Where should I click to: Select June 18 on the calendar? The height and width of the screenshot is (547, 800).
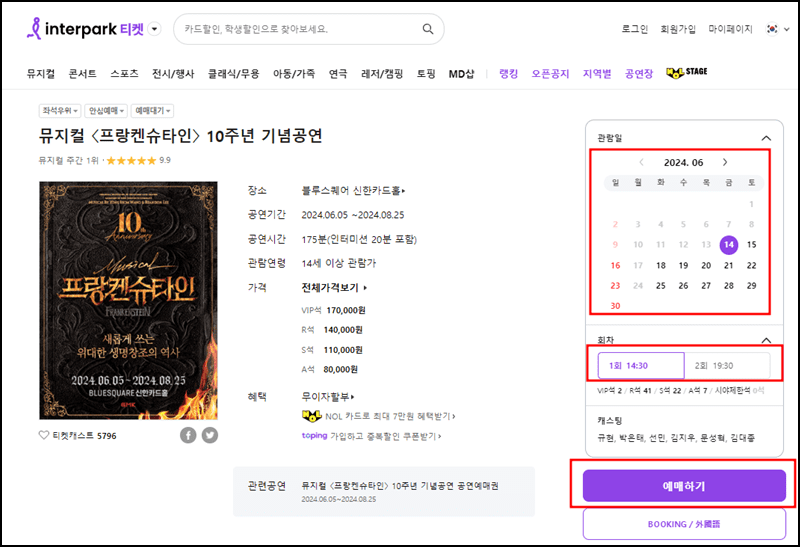[x=661, y=265]
